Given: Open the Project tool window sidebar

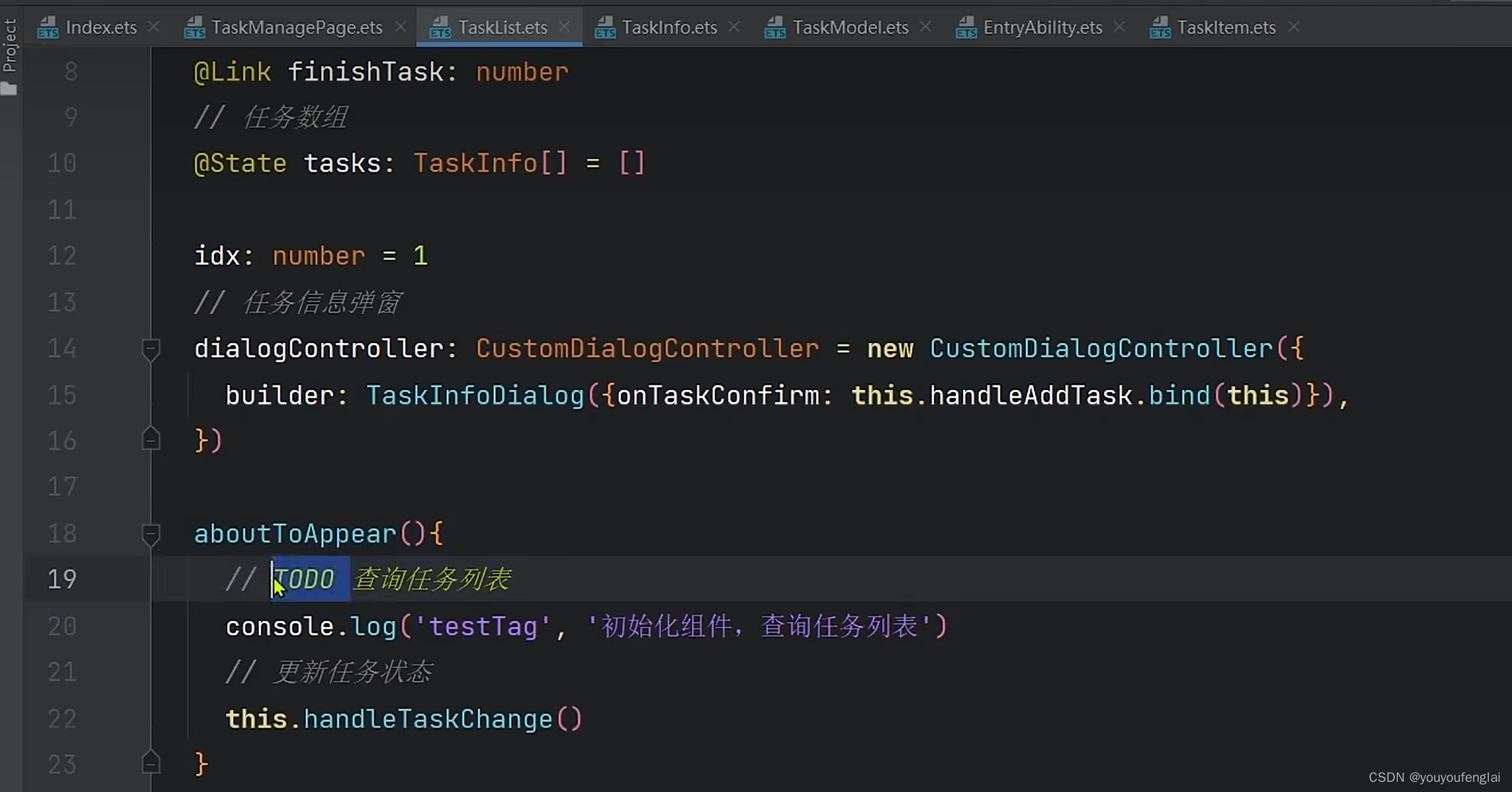Looking at the screenshot, I should (x=9, y=55).
